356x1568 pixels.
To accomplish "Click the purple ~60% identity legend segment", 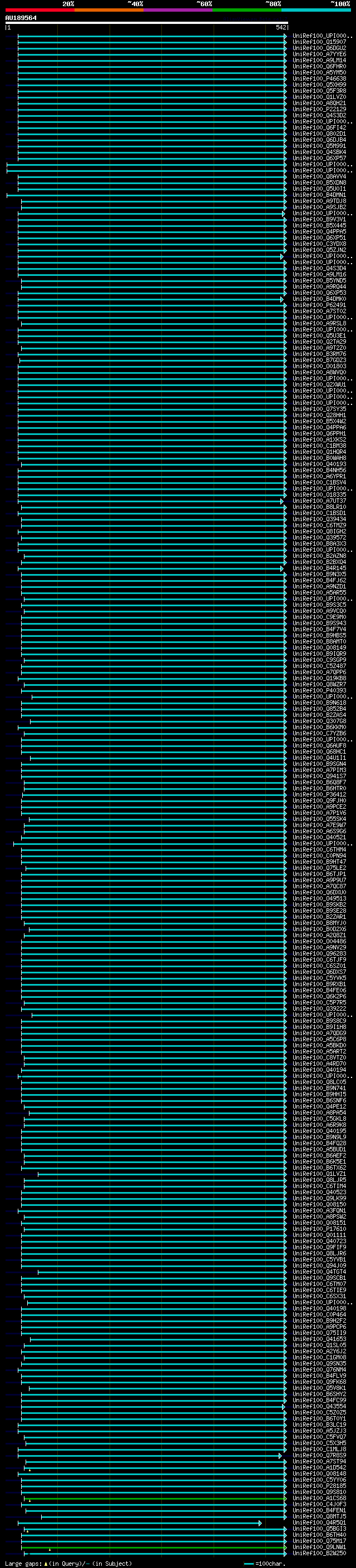I will click(x=179, y=11).
